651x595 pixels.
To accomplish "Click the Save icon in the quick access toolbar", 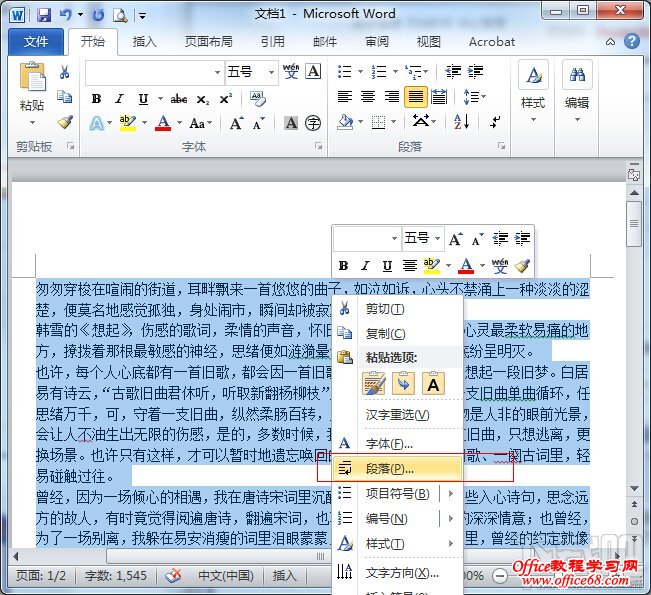I will [x=44, y=15].
